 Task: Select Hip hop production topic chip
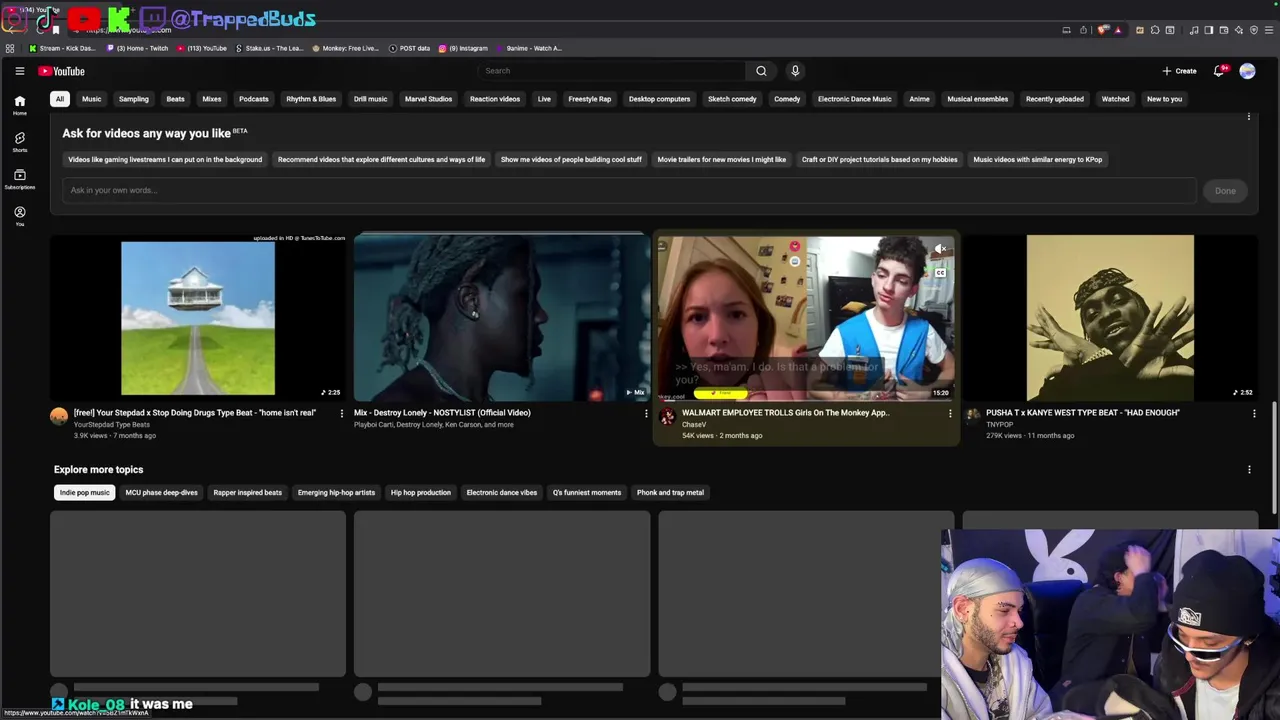click(x=420, y=492)
